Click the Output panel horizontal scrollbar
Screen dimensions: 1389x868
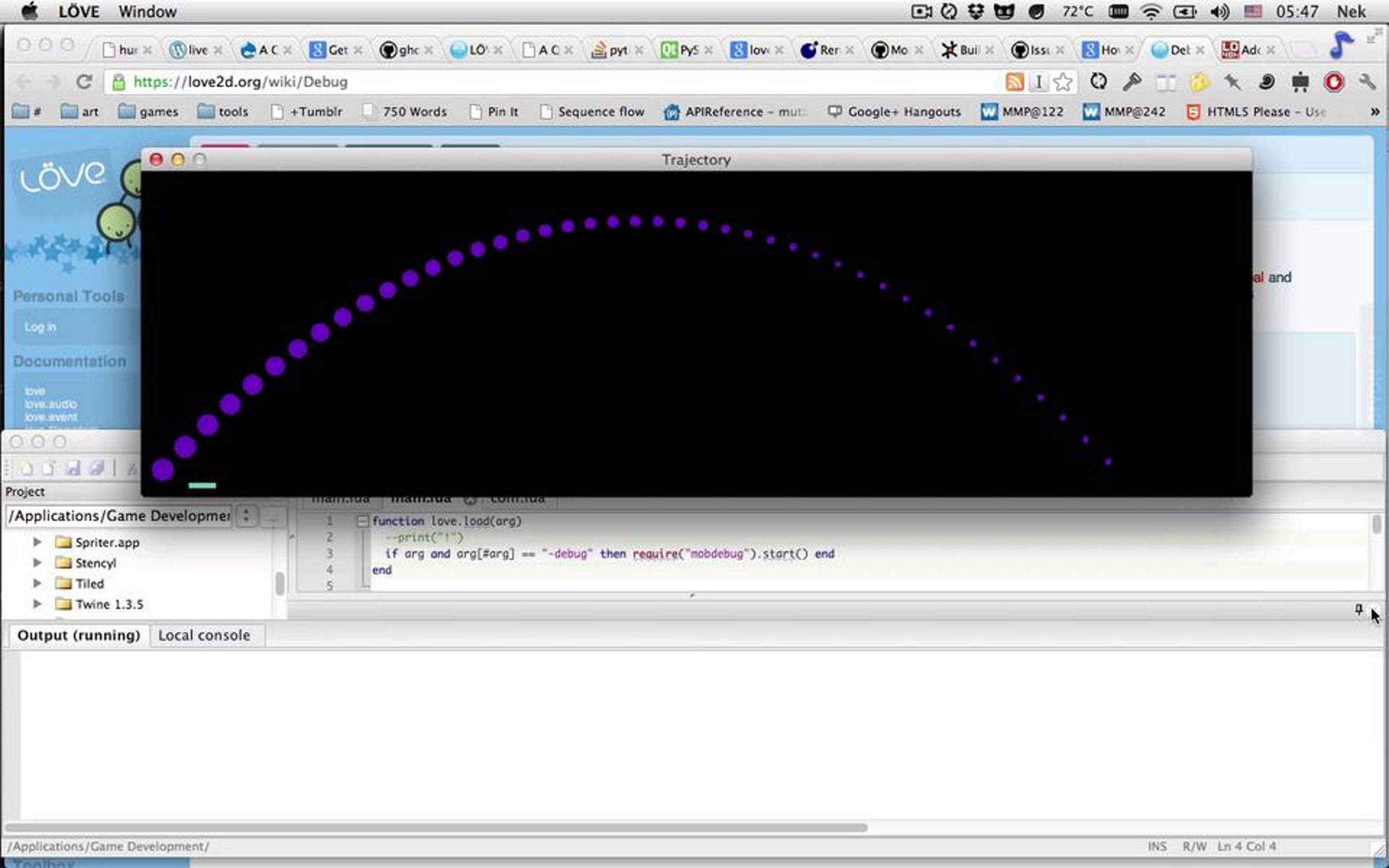pyautogui.click(x=436, y=827)
